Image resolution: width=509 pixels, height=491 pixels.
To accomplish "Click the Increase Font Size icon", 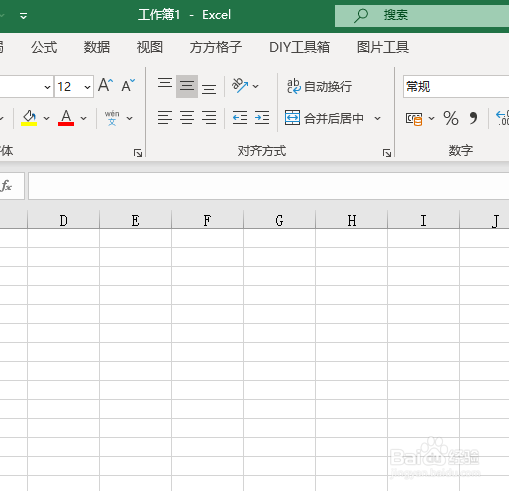I will coord(106,85).
